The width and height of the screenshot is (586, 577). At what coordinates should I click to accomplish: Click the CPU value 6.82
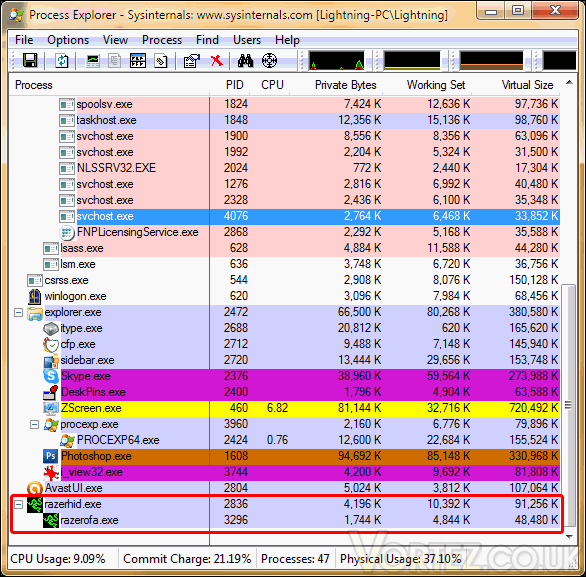[x=277, y=408]
